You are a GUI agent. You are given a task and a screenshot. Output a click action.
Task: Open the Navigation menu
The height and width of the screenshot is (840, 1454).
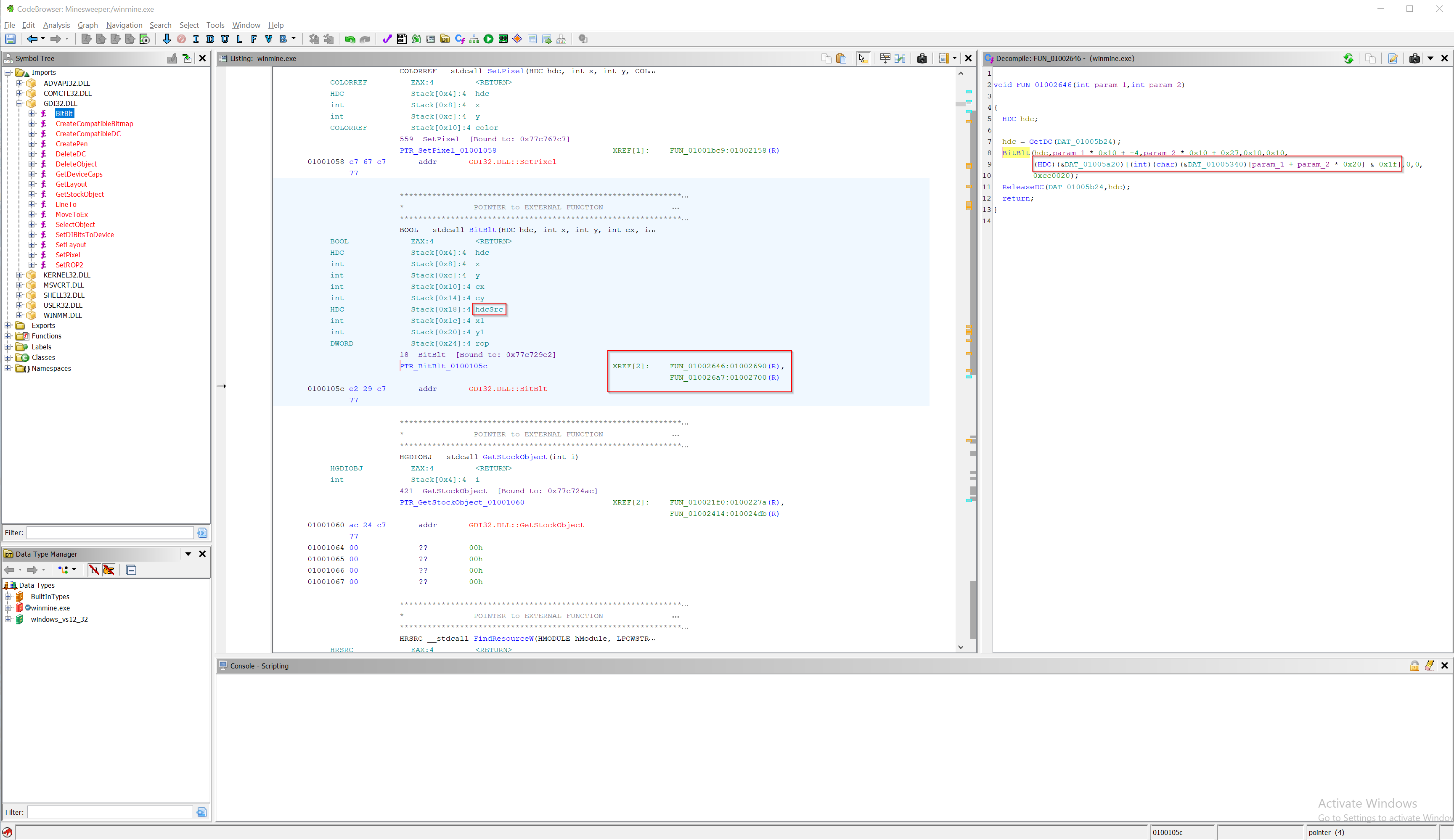[x=124, y=25]
